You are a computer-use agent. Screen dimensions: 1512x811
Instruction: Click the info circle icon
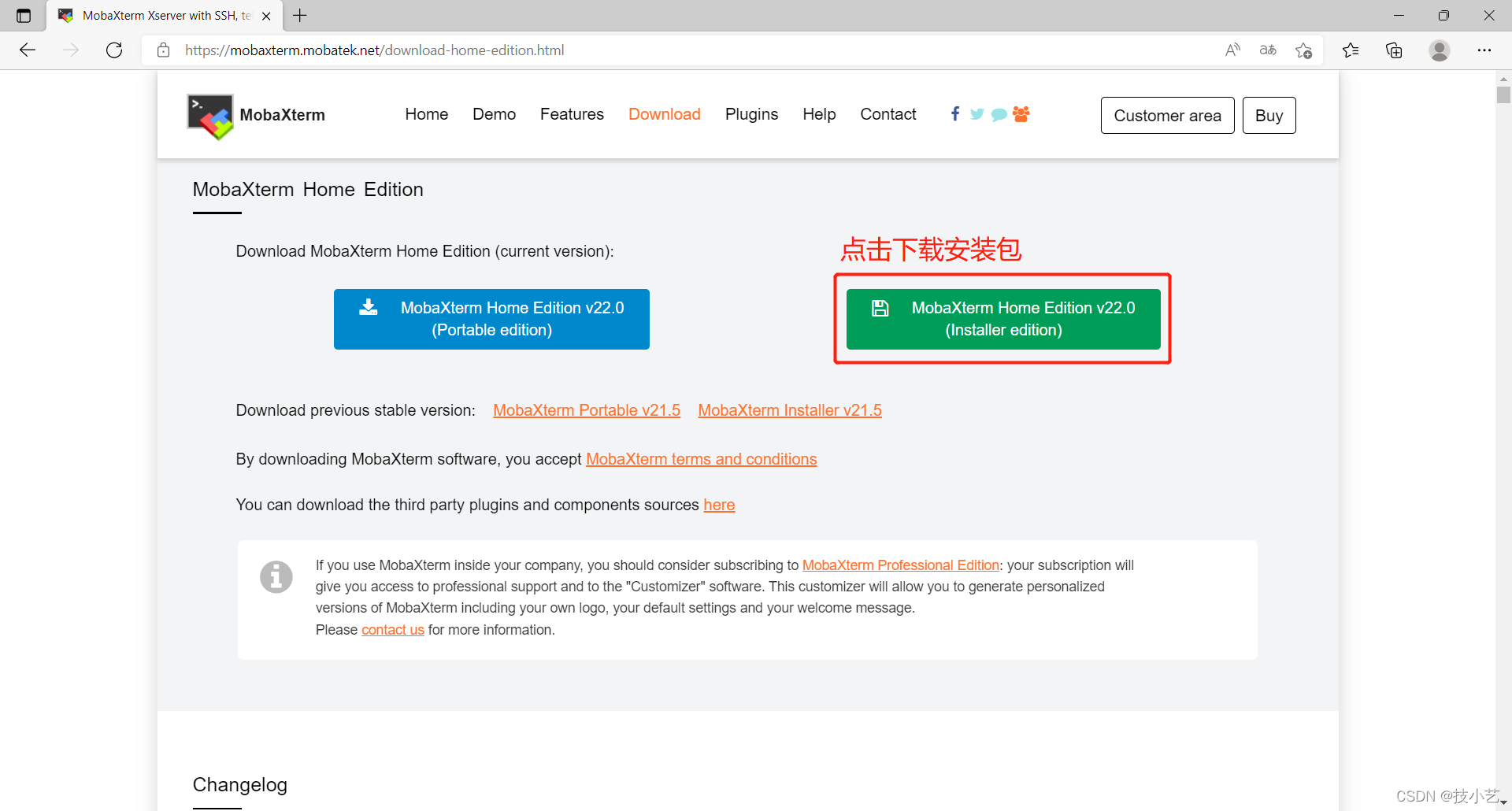276,577
